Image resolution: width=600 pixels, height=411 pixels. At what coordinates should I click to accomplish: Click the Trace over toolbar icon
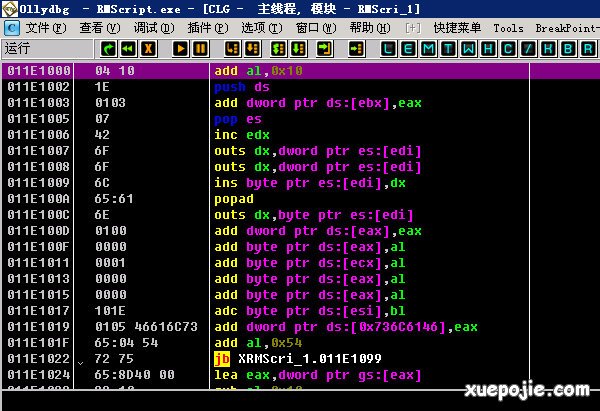(298, 49)
